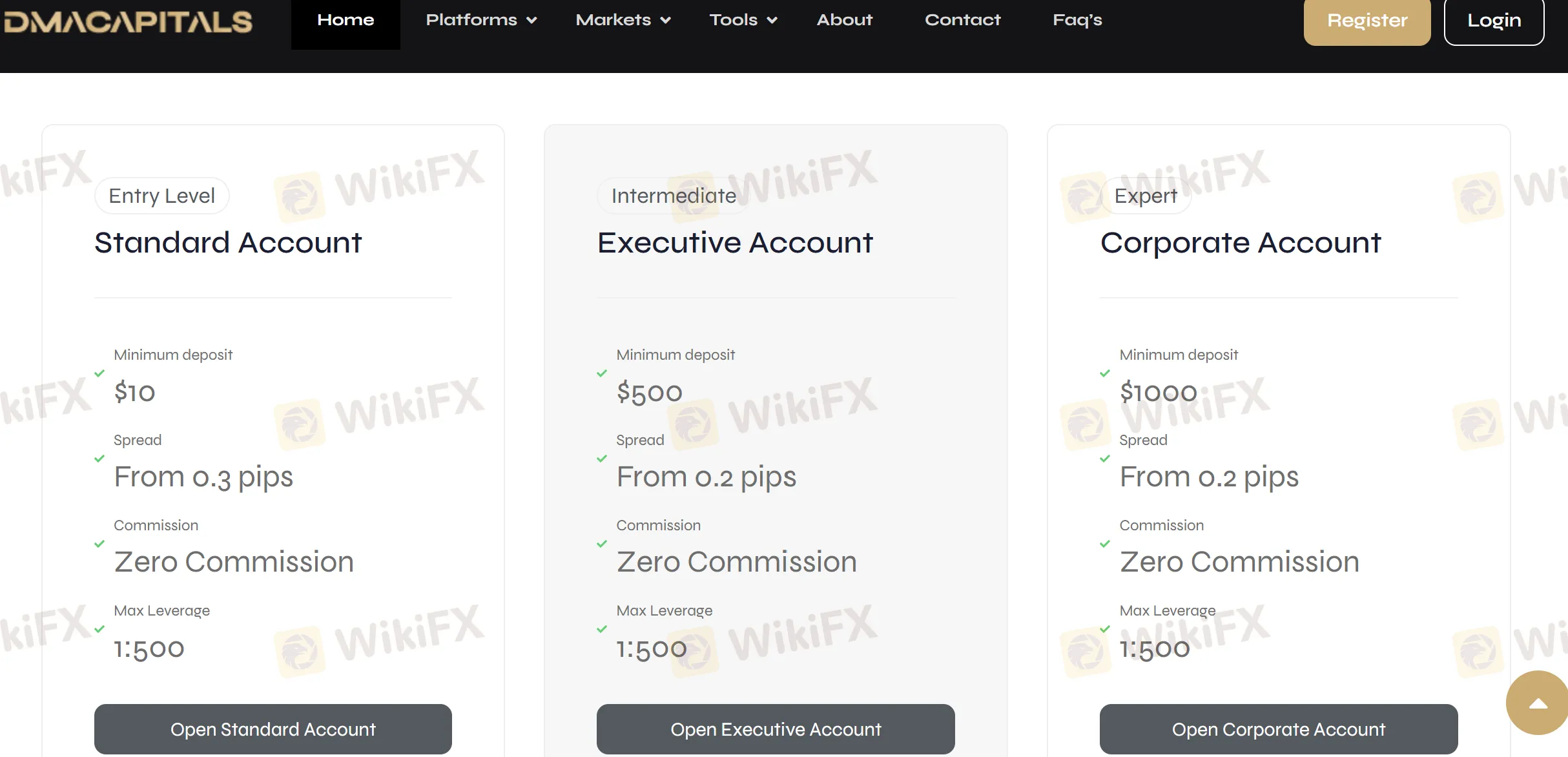This screenshot has height=757, width=1568.
Task: Expand the Tools dropdown menu
Action: coord(743,20)
